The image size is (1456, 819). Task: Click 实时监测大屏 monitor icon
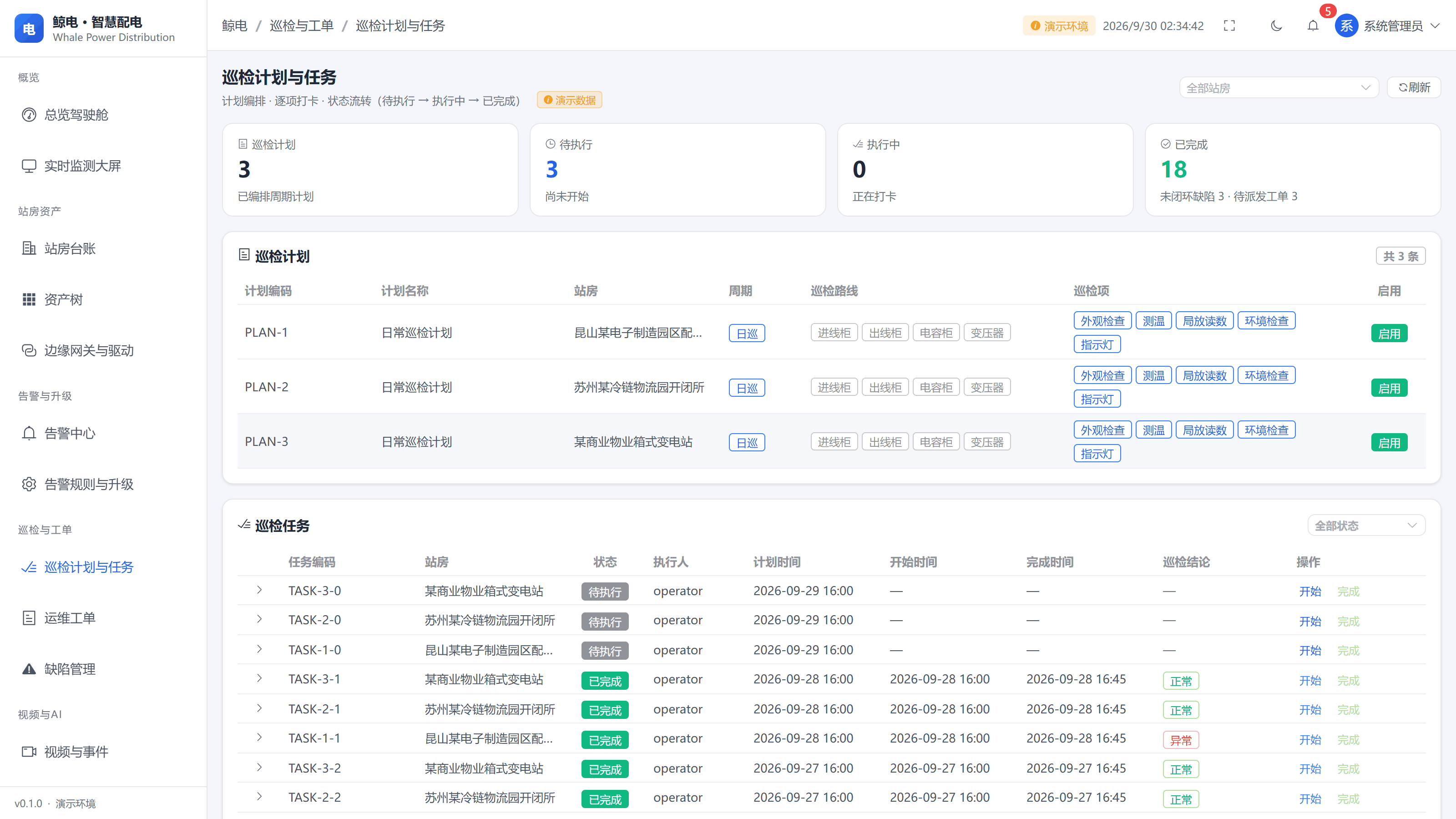(x=29, y=166)
